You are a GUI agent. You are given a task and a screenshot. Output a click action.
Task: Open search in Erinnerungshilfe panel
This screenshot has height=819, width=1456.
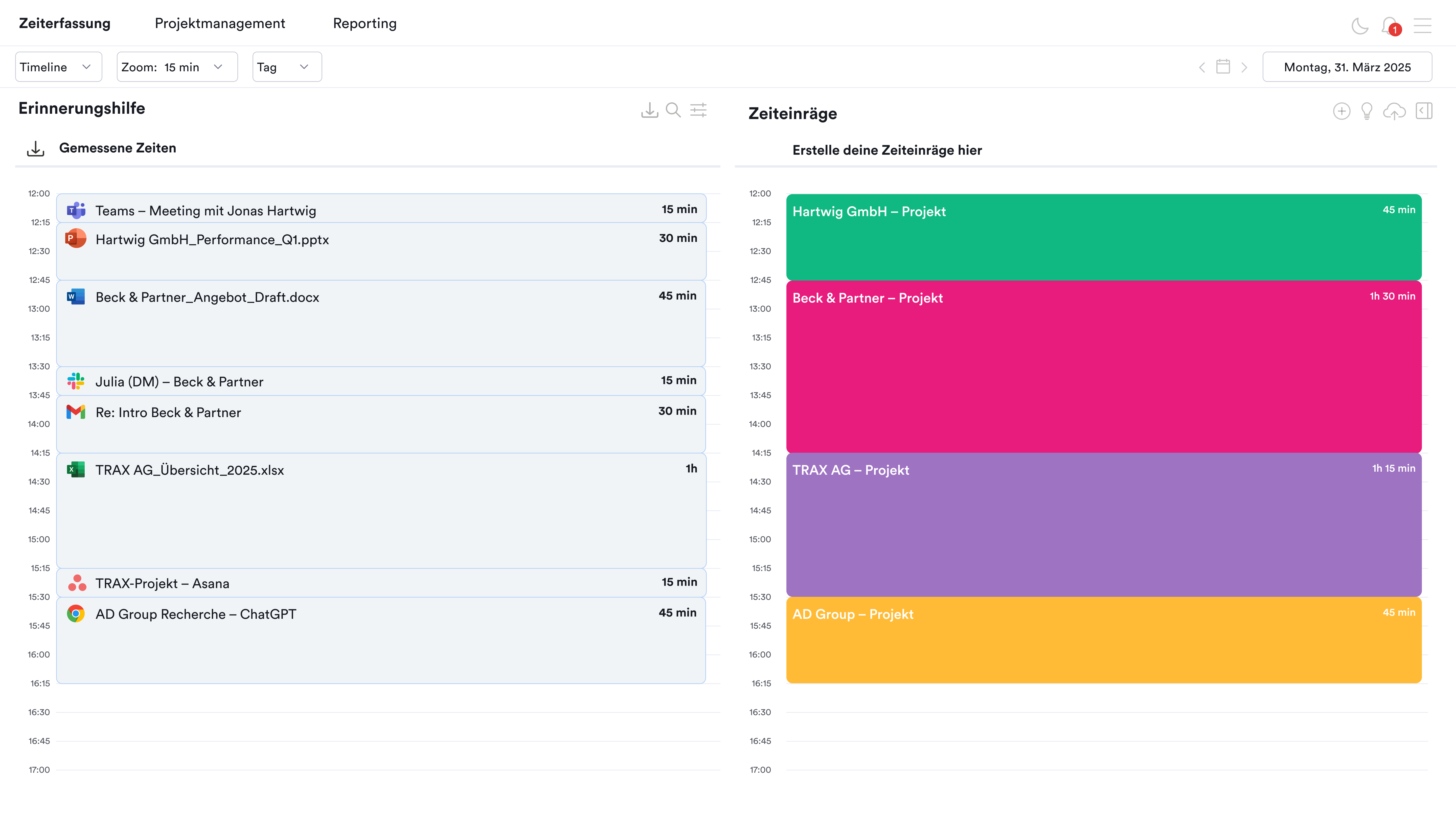(673, 110)
